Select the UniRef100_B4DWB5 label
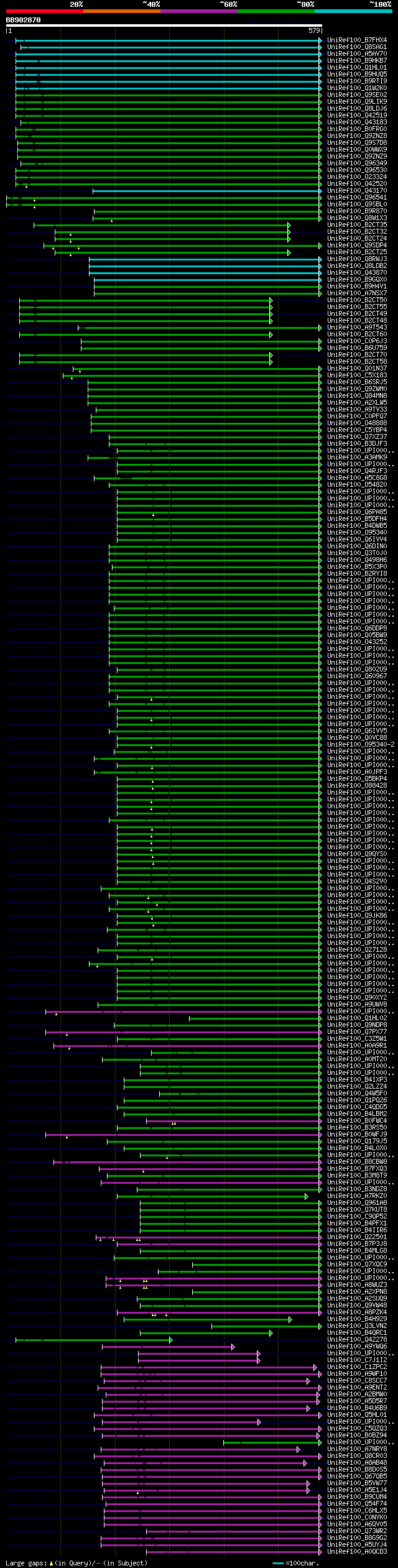 (x=357, y=526)
